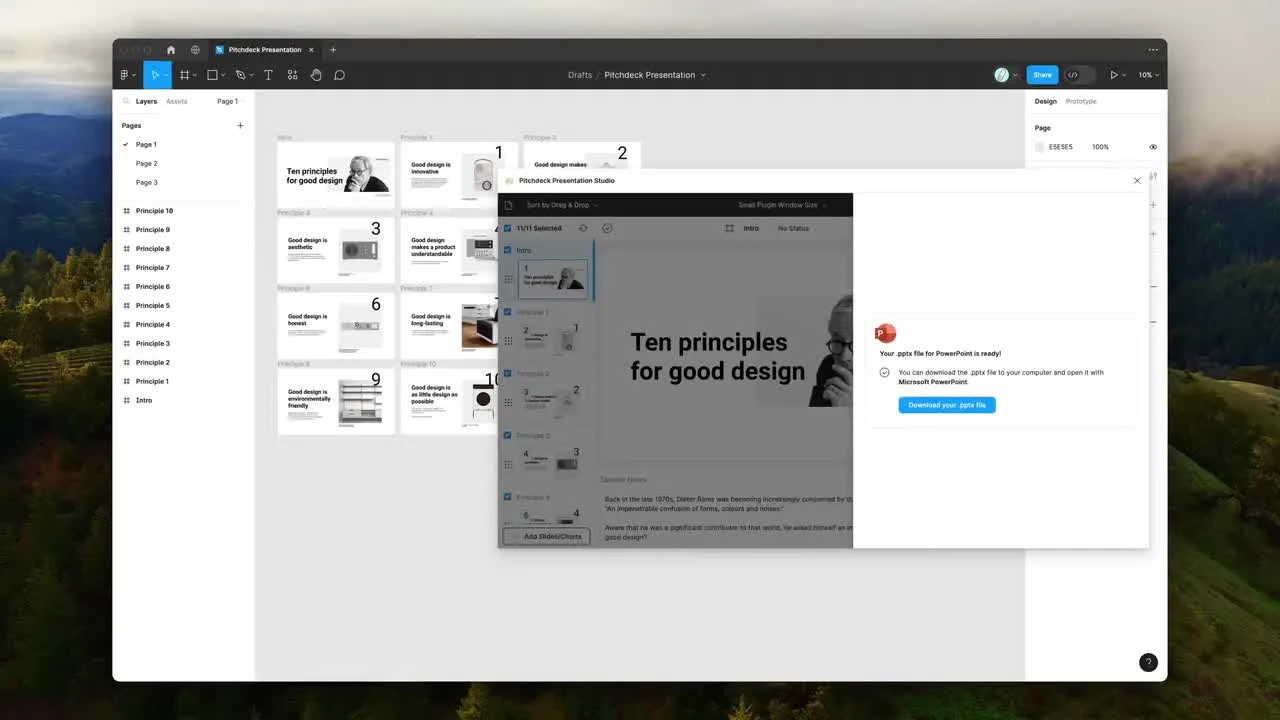Open Sort by Drag & Drop dropdown
Image resolution: width=1280 pixels, height=720 pixels.
point(562,205)
